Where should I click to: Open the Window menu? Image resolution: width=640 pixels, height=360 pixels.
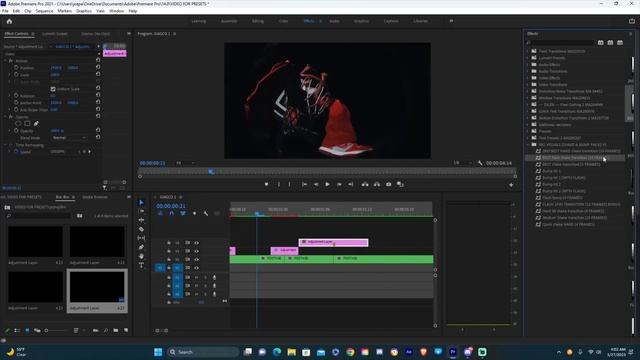(116, 11)
